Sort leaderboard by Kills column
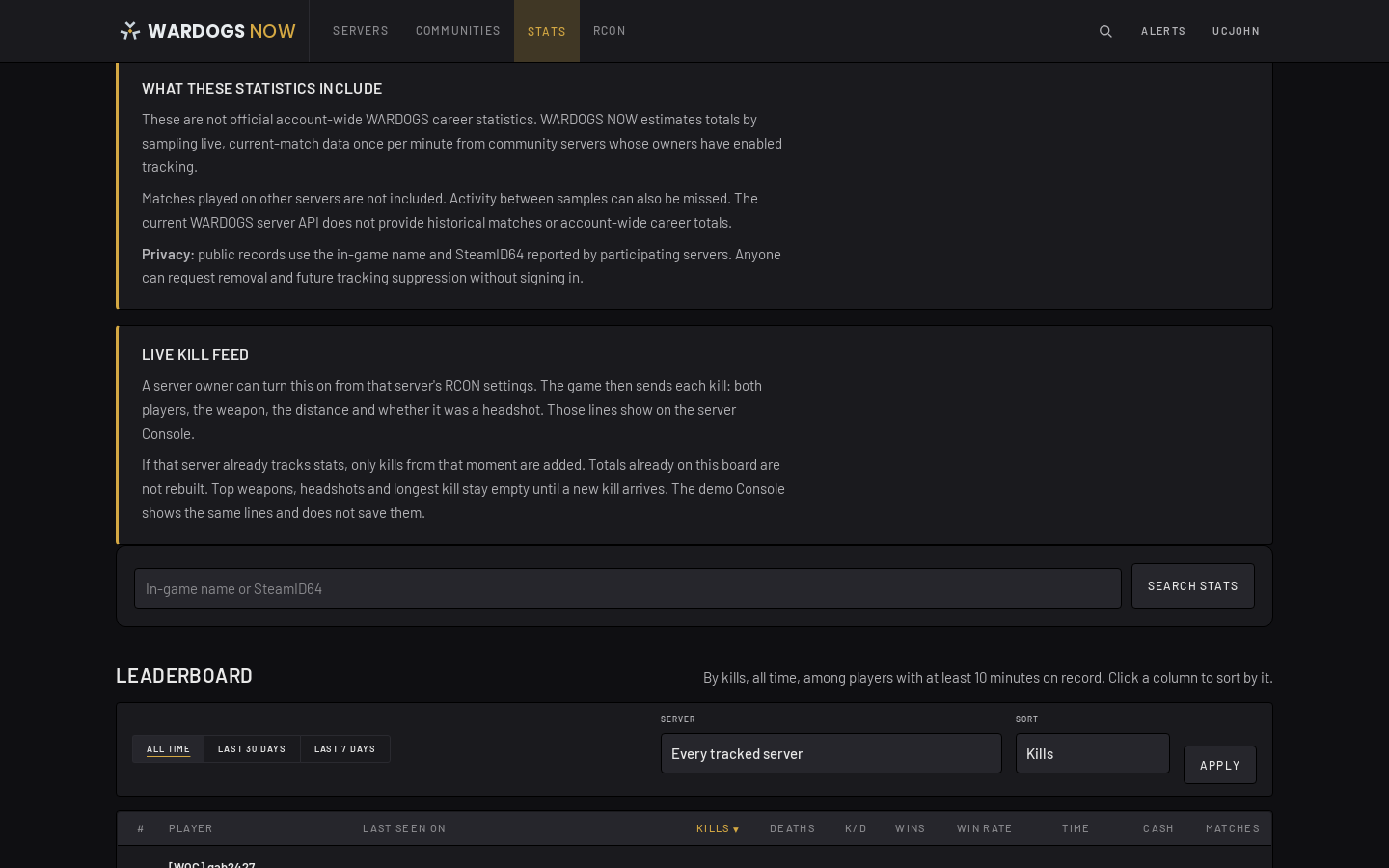Screen dimensions: 1389x868 (x=718, y=828)
